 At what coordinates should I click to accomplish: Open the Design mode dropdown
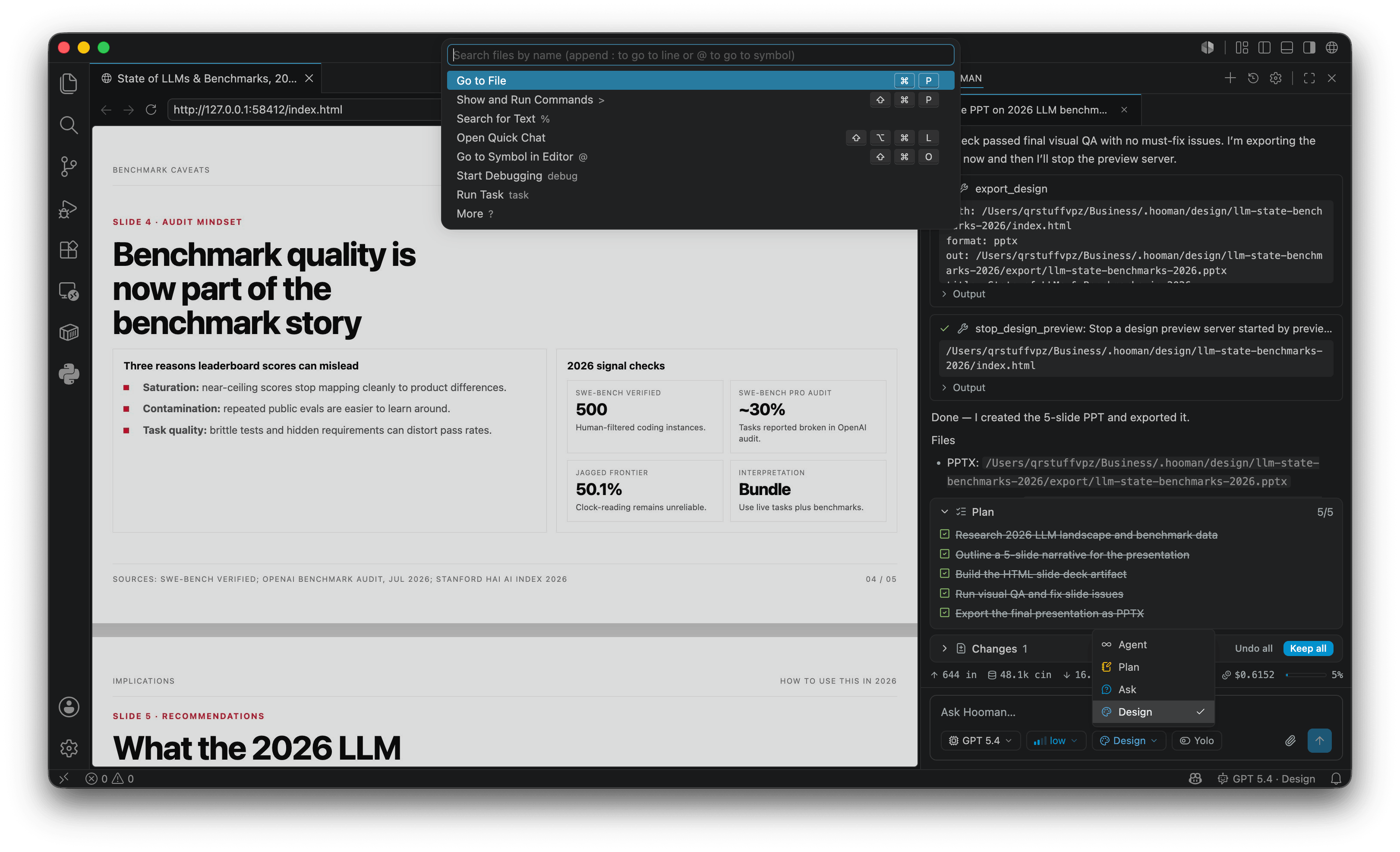pos(1129,740)
